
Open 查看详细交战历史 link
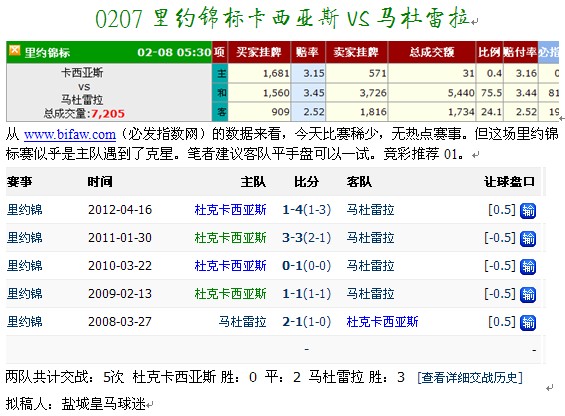[470, 377]
